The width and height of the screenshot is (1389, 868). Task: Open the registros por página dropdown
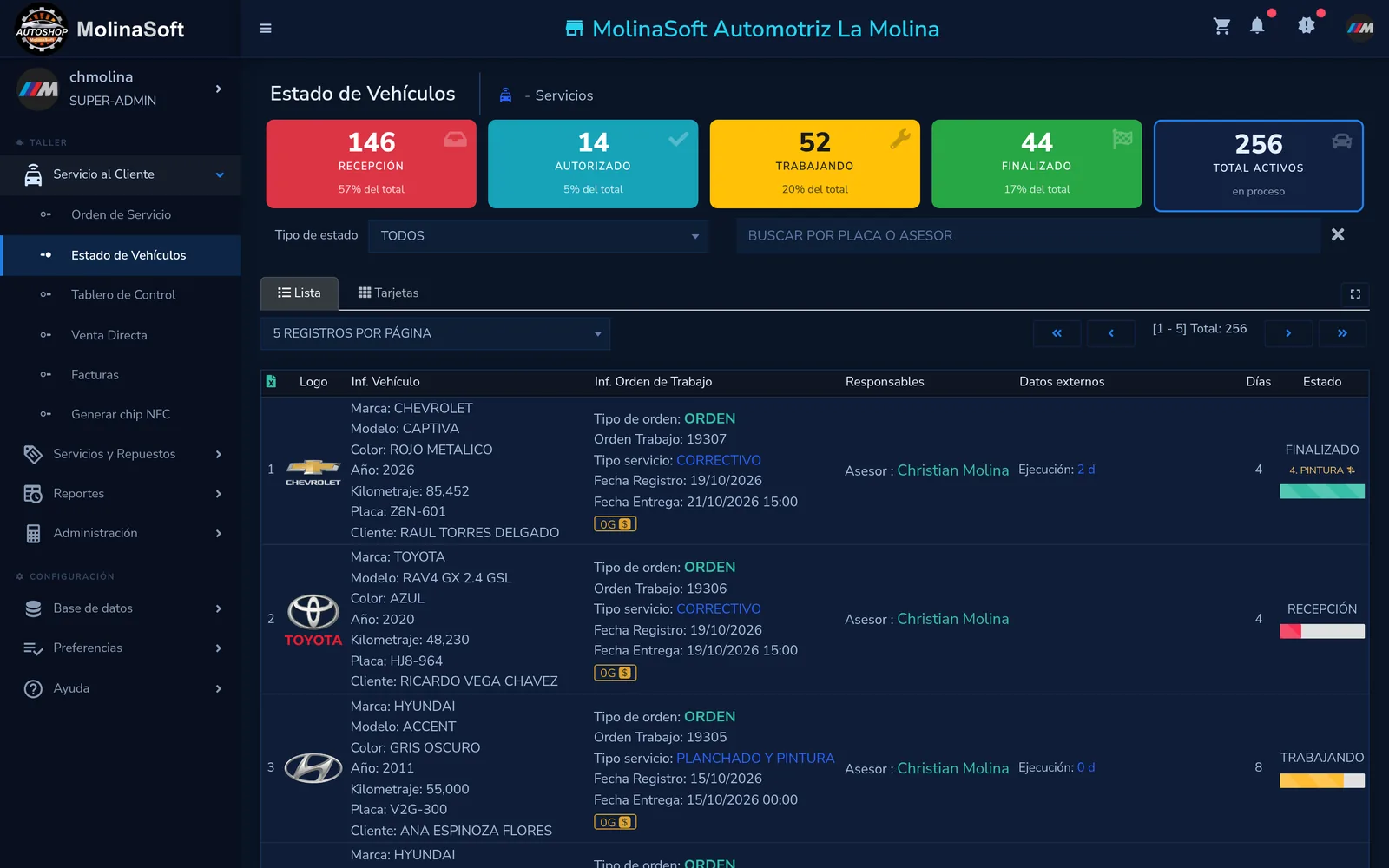(x=435, y=333)
